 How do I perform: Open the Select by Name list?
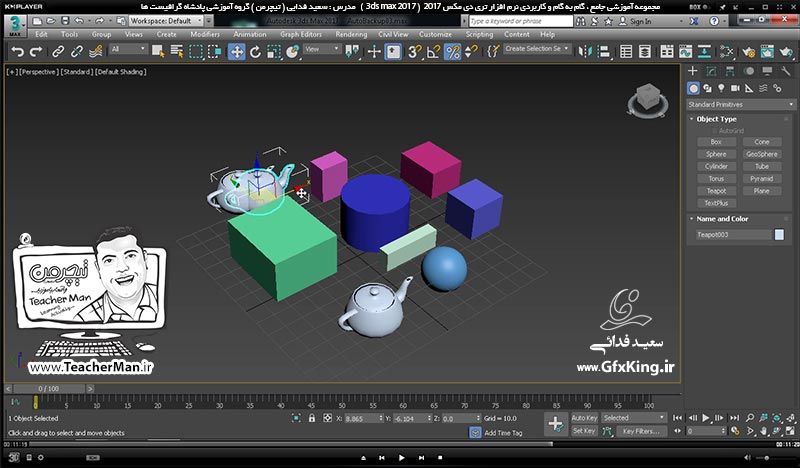177,52
